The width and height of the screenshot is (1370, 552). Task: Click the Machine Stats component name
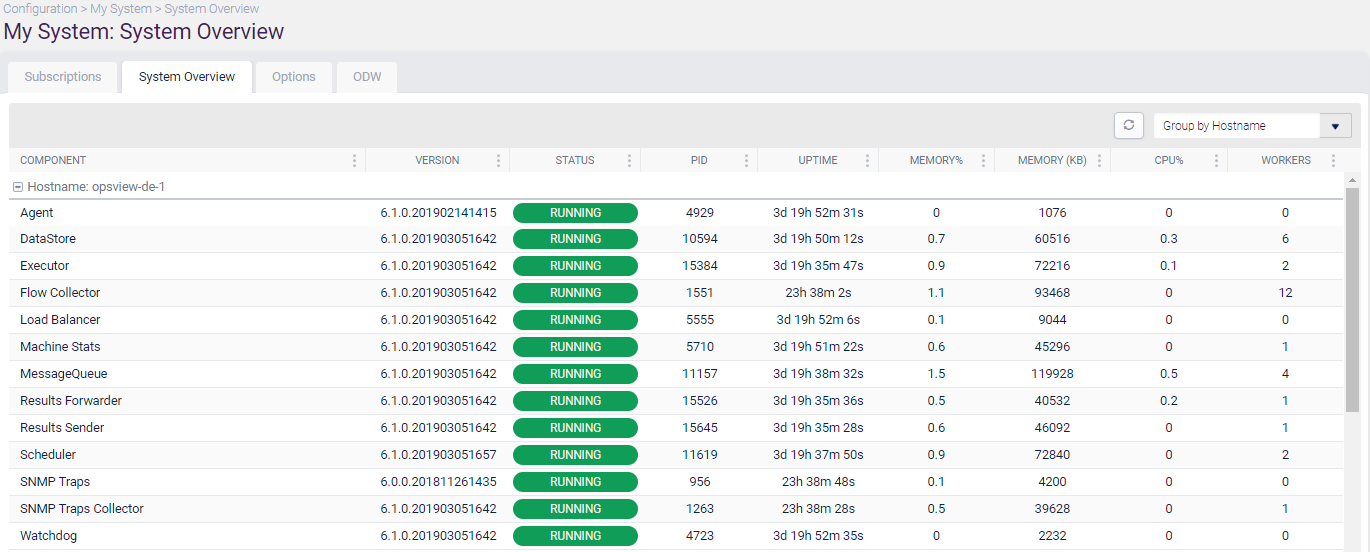60,347
